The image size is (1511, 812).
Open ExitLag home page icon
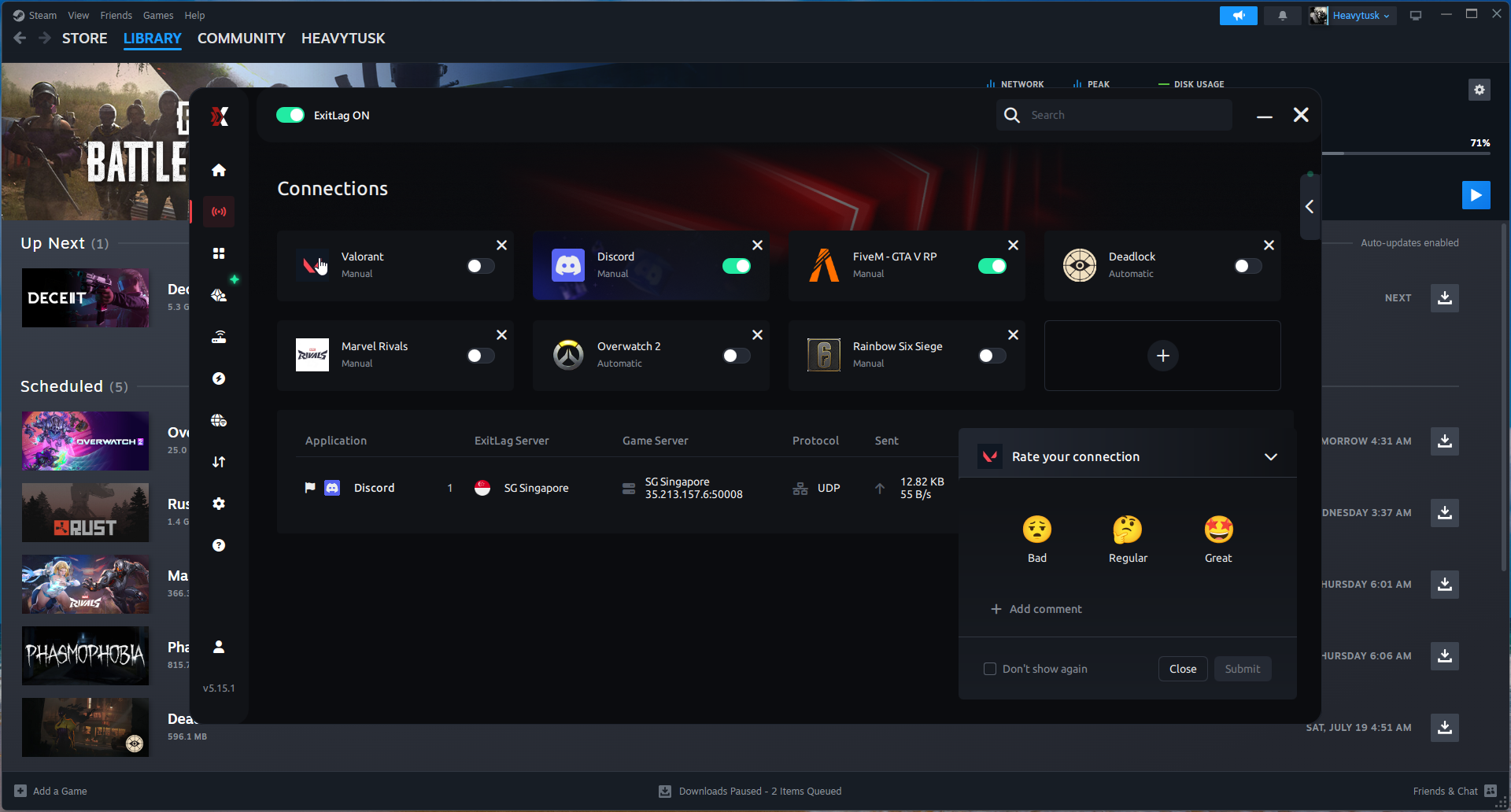219,170
